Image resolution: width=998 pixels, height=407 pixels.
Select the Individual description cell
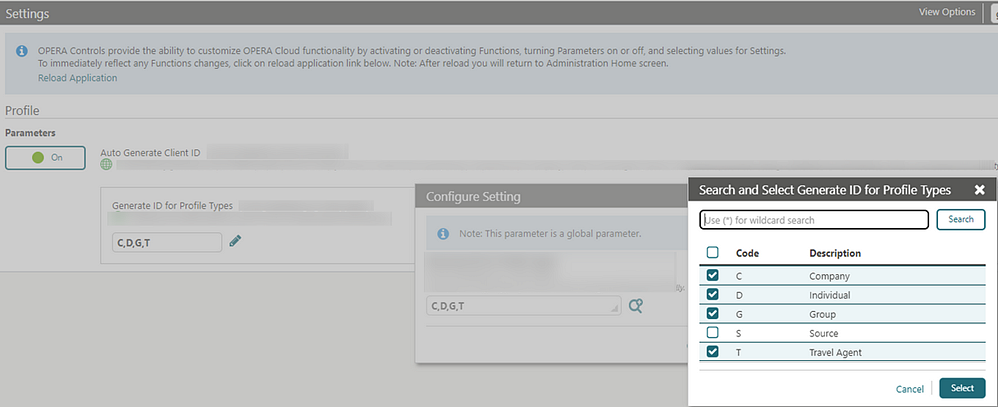point(829,296)
